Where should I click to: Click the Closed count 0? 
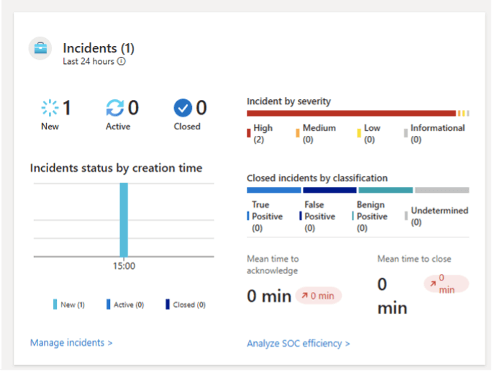[x=201, y=108]
